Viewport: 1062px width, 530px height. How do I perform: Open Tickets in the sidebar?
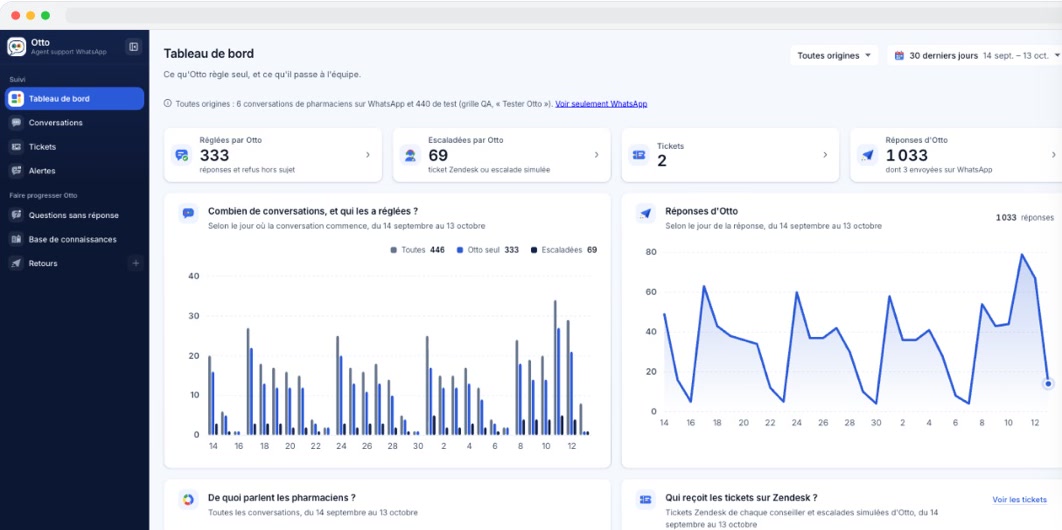click(75, 147)
